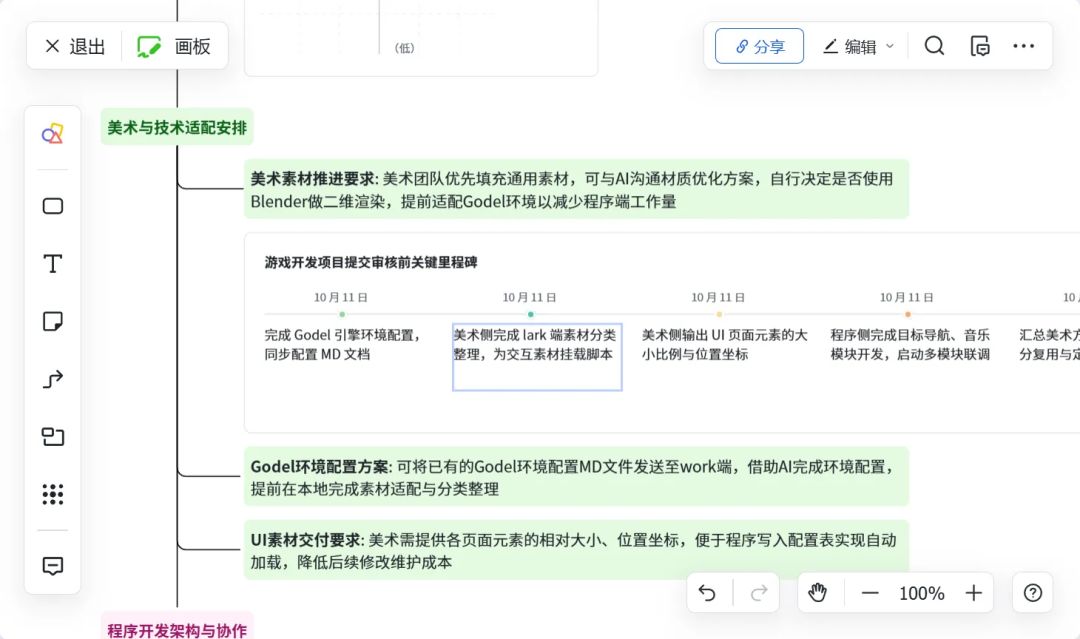Select the shapes library tool

(52, 134)
